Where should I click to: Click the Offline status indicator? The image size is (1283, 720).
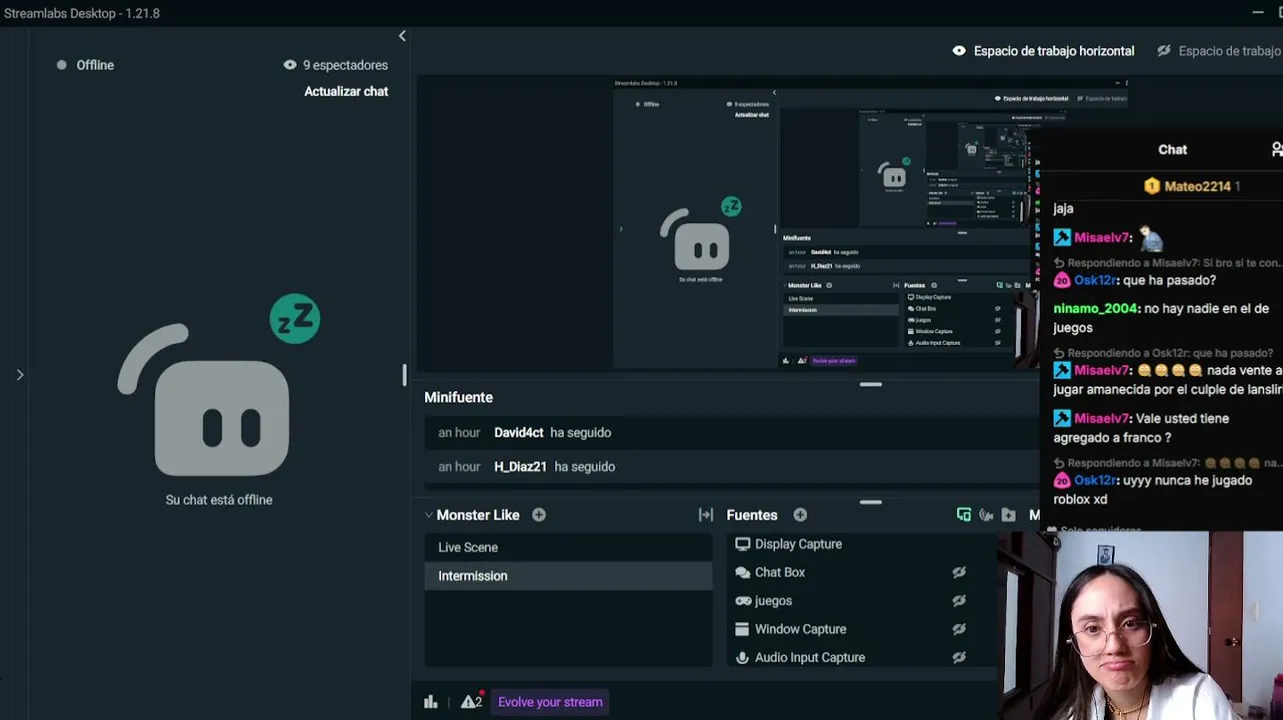pyautogui.click(x=86, y=65)
